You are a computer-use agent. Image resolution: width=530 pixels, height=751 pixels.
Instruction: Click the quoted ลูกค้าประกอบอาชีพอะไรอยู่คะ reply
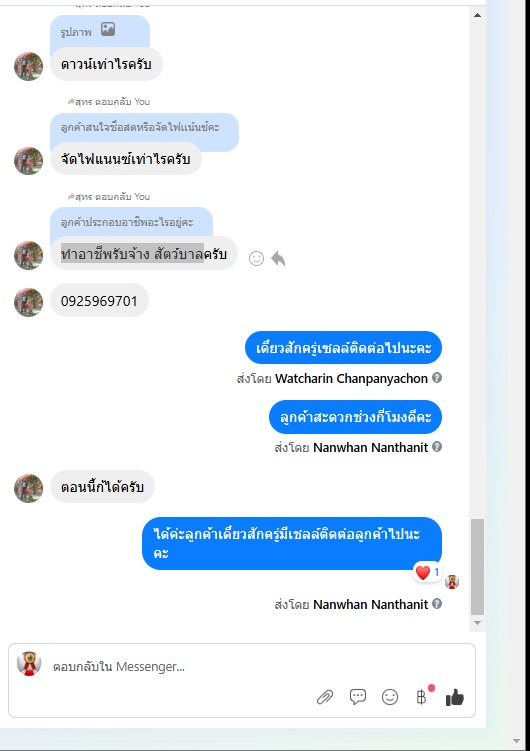(x=131, y=223)
